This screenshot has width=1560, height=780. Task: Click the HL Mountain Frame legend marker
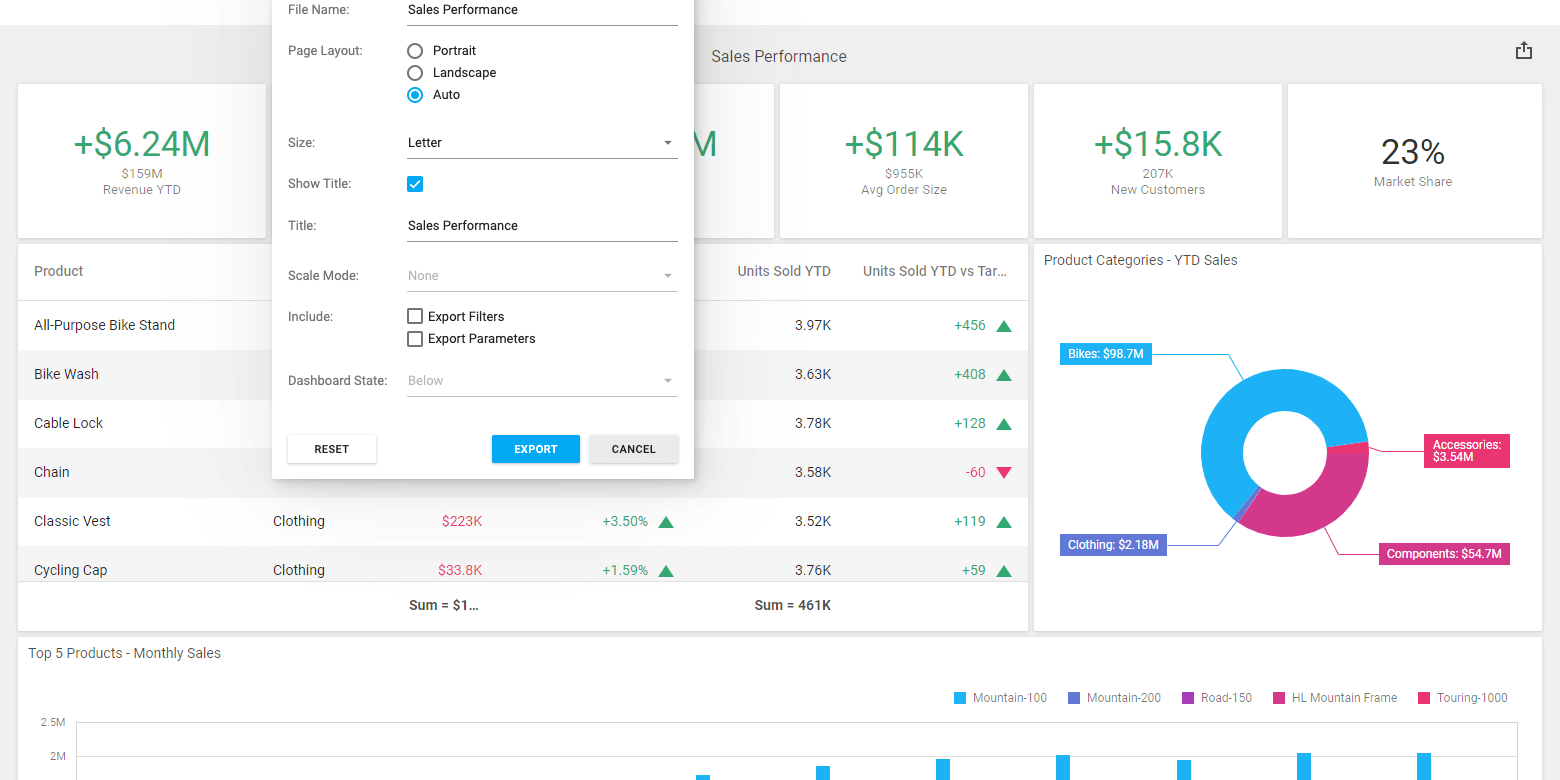click(1279, 698)
